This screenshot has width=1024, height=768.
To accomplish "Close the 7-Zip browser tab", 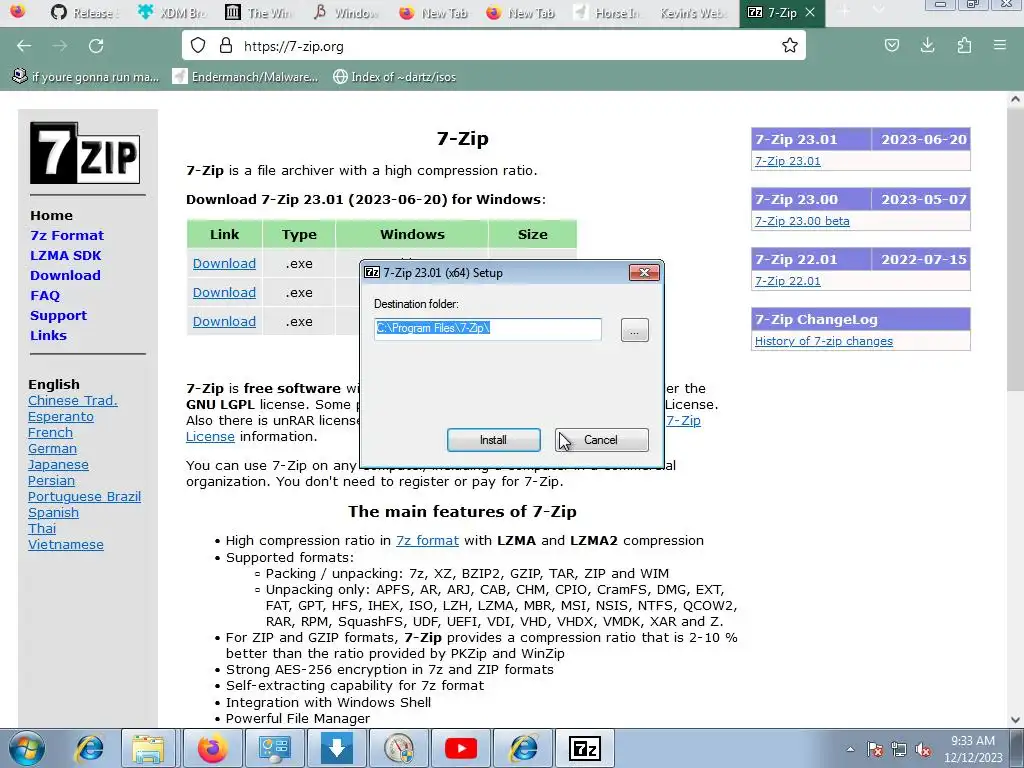I will click(x=810, y=12).
